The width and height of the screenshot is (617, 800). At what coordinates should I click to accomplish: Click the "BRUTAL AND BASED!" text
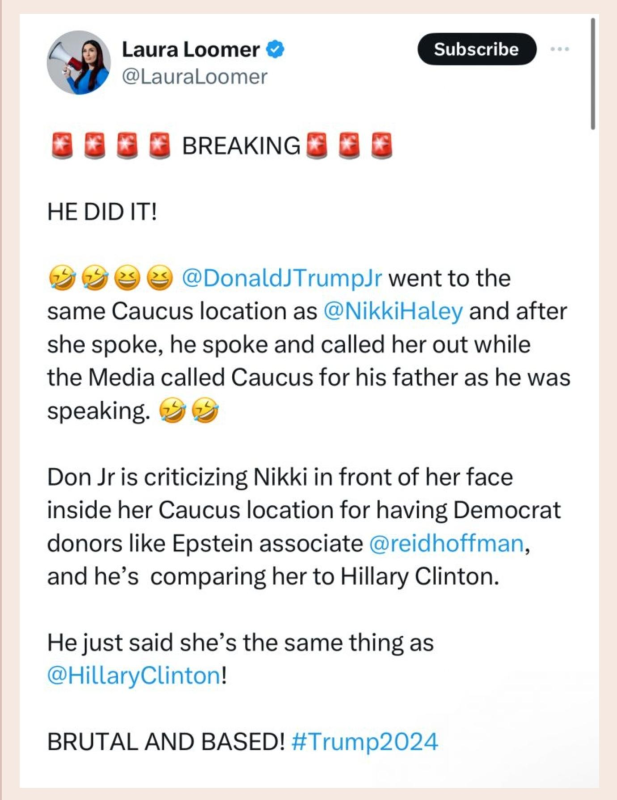[164, 741]
